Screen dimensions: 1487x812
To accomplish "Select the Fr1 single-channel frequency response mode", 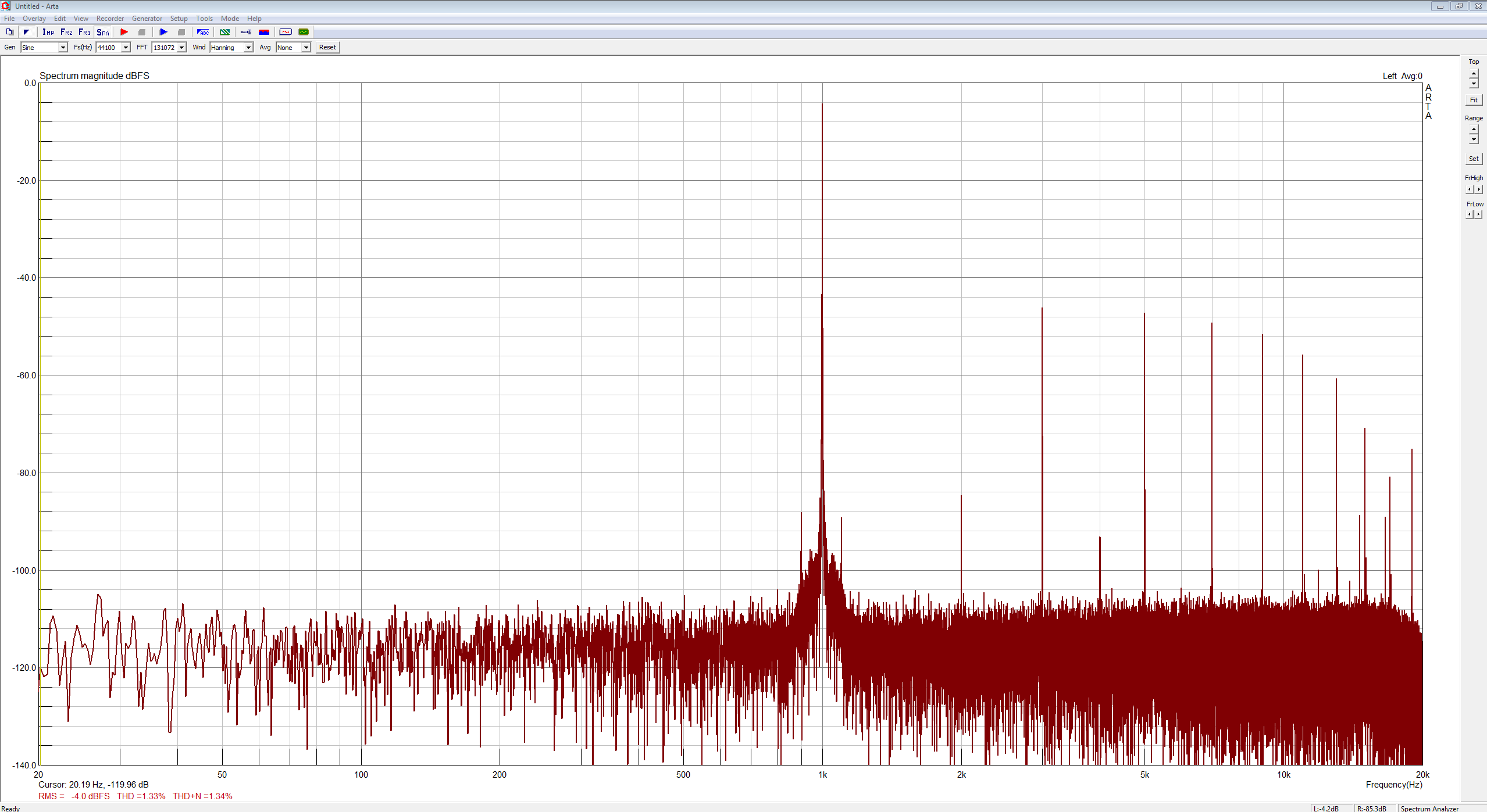I will (84, 32).
